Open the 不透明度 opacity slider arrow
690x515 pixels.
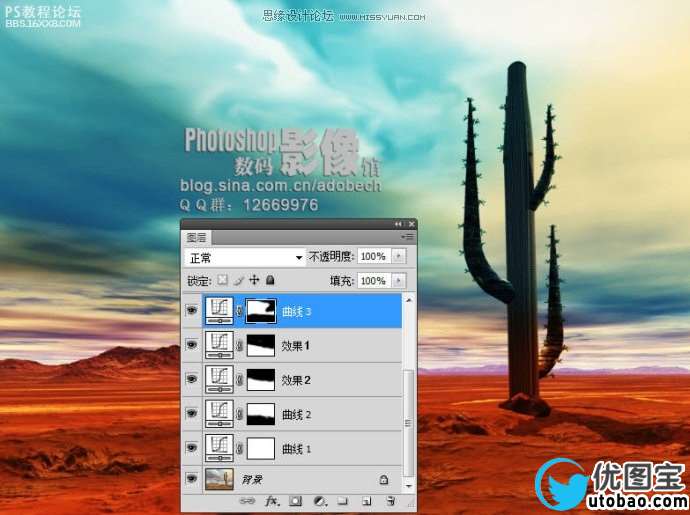(x=399, y=256)
